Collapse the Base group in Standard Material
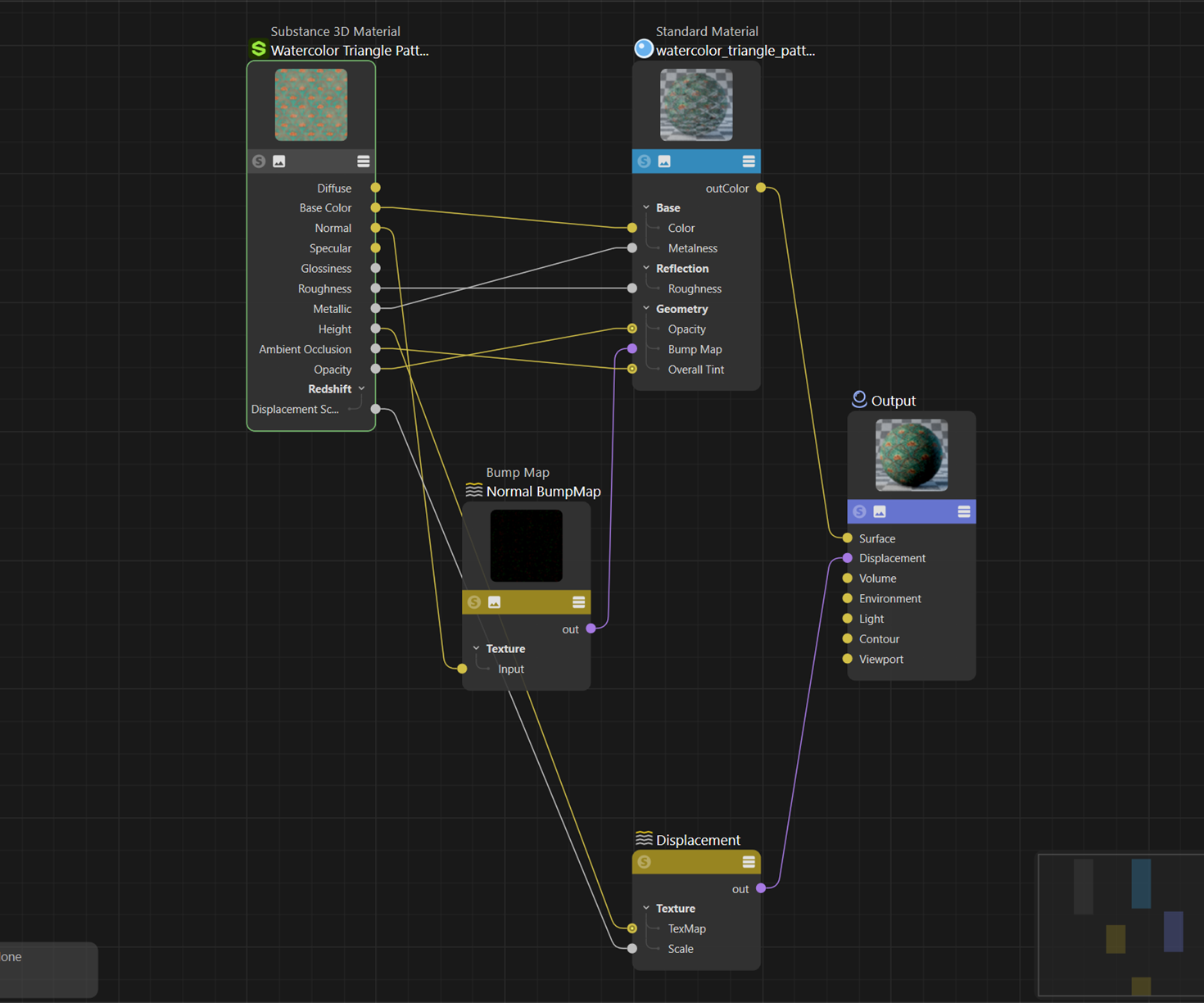 pyautogui.click(x=646, y=208)
